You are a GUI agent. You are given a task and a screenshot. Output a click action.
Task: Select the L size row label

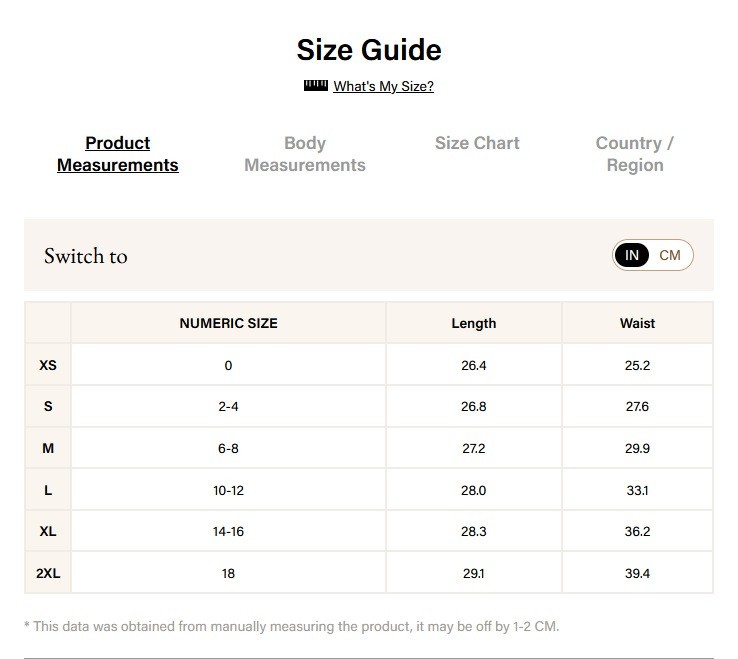[48, 490]
